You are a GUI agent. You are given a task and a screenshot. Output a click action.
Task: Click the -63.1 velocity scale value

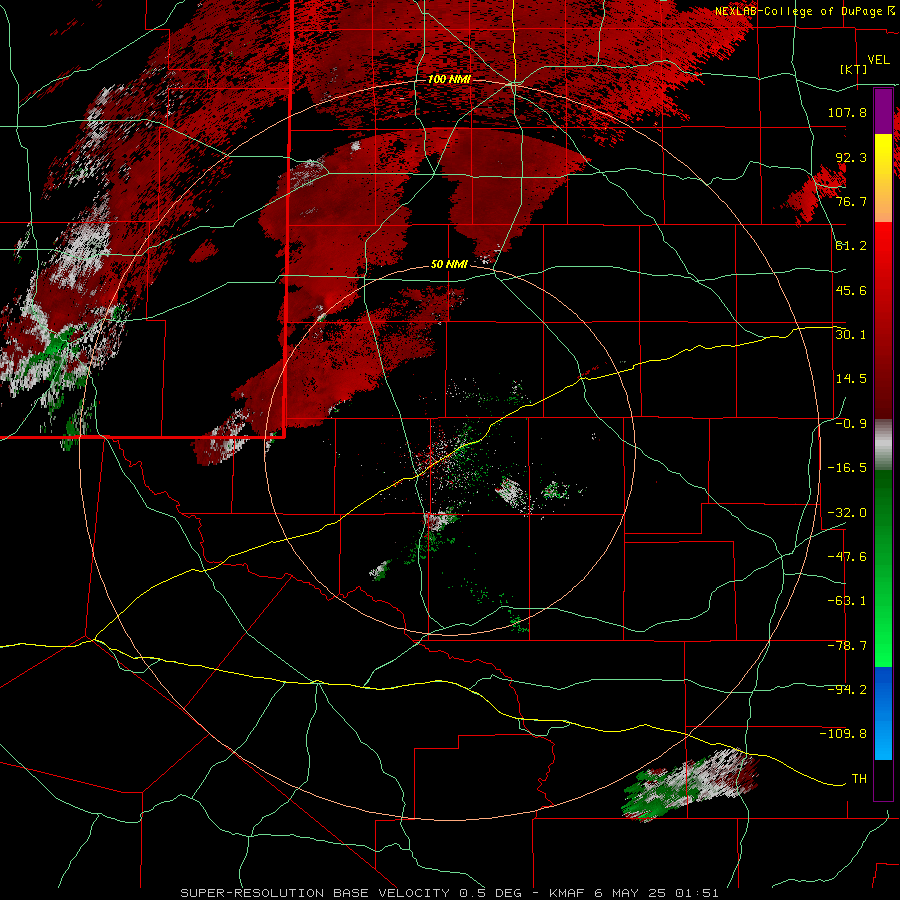coord(847,601)
